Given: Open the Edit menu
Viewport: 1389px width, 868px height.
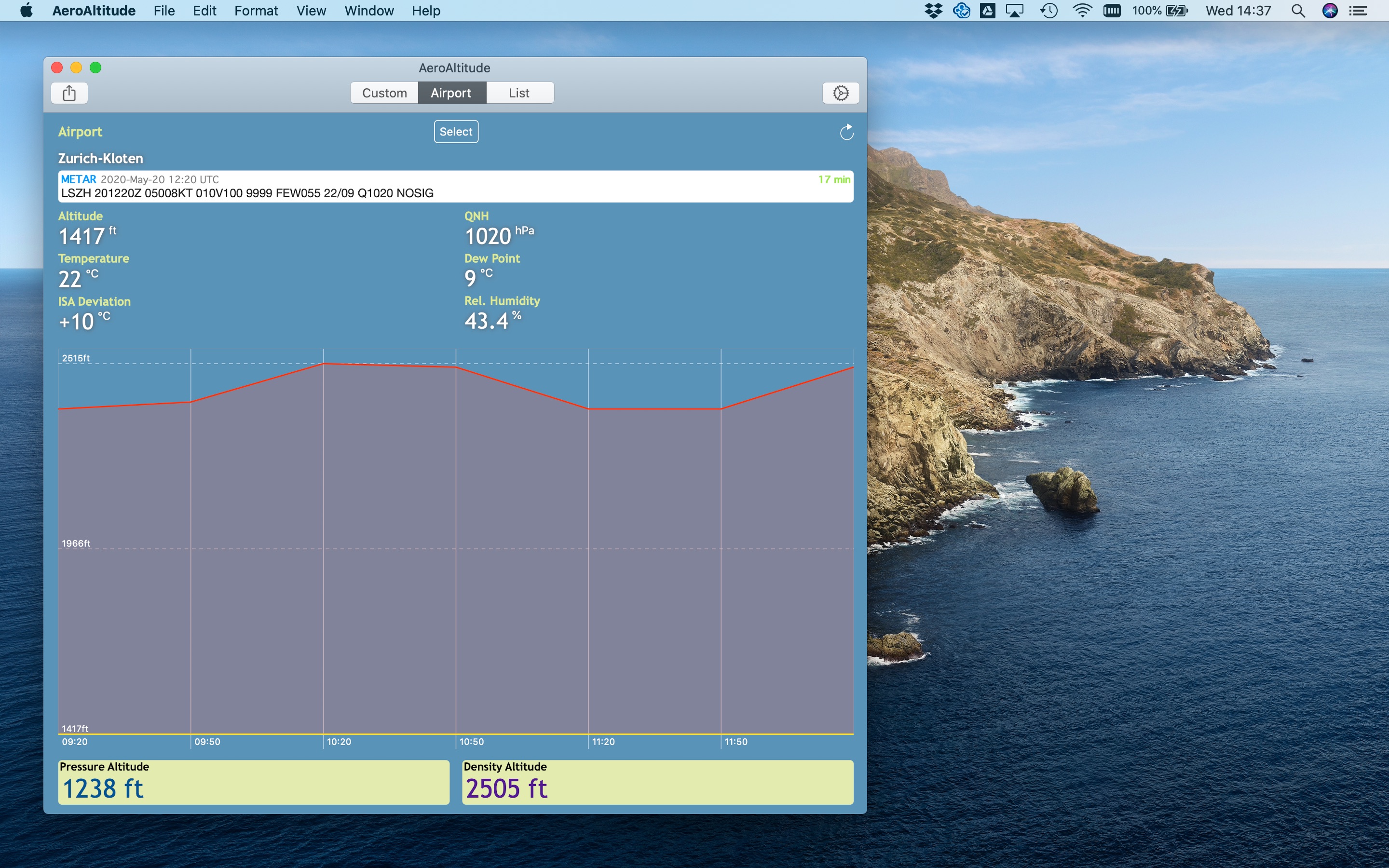Looking at the screenshot, I should click(204, 10).
